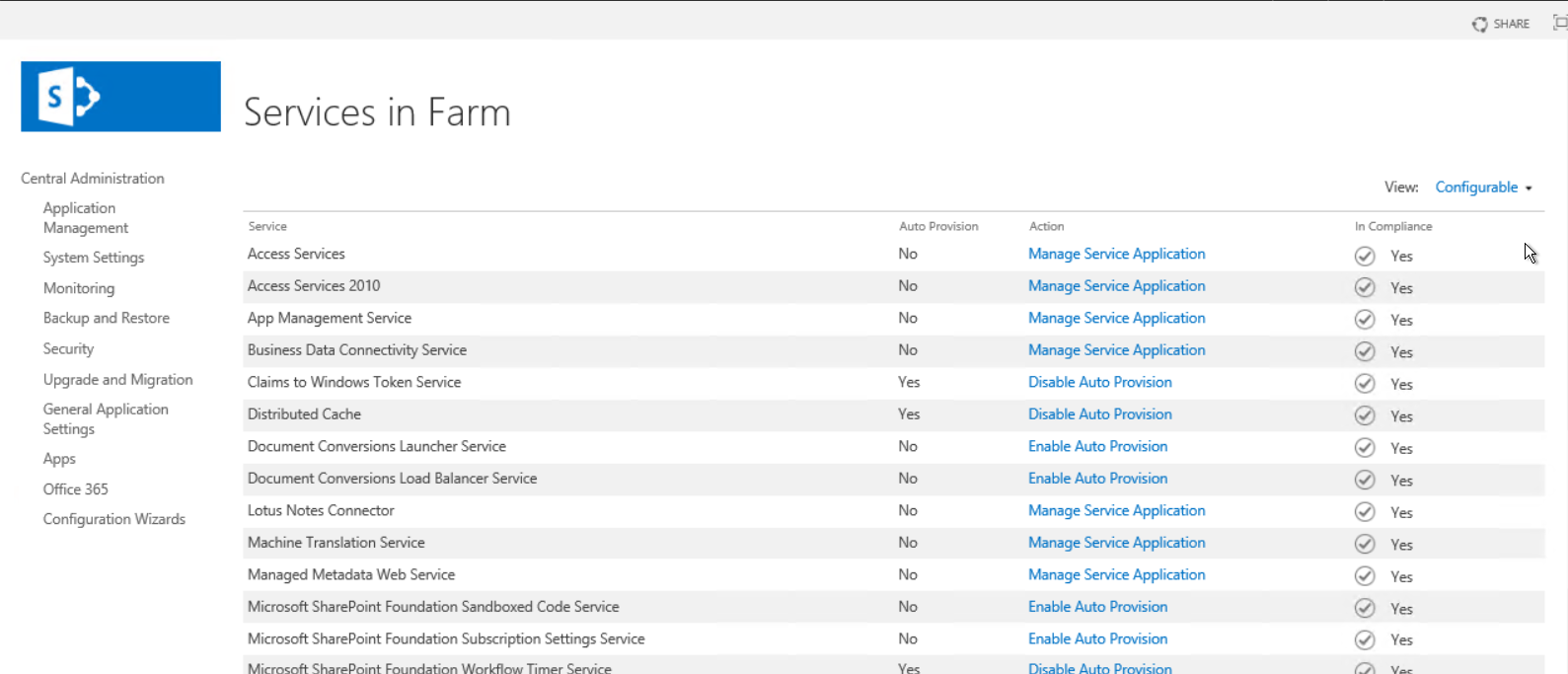1568x674 pixels.
Task: Click the SharePoint logo icon
Action: (120, 97)
